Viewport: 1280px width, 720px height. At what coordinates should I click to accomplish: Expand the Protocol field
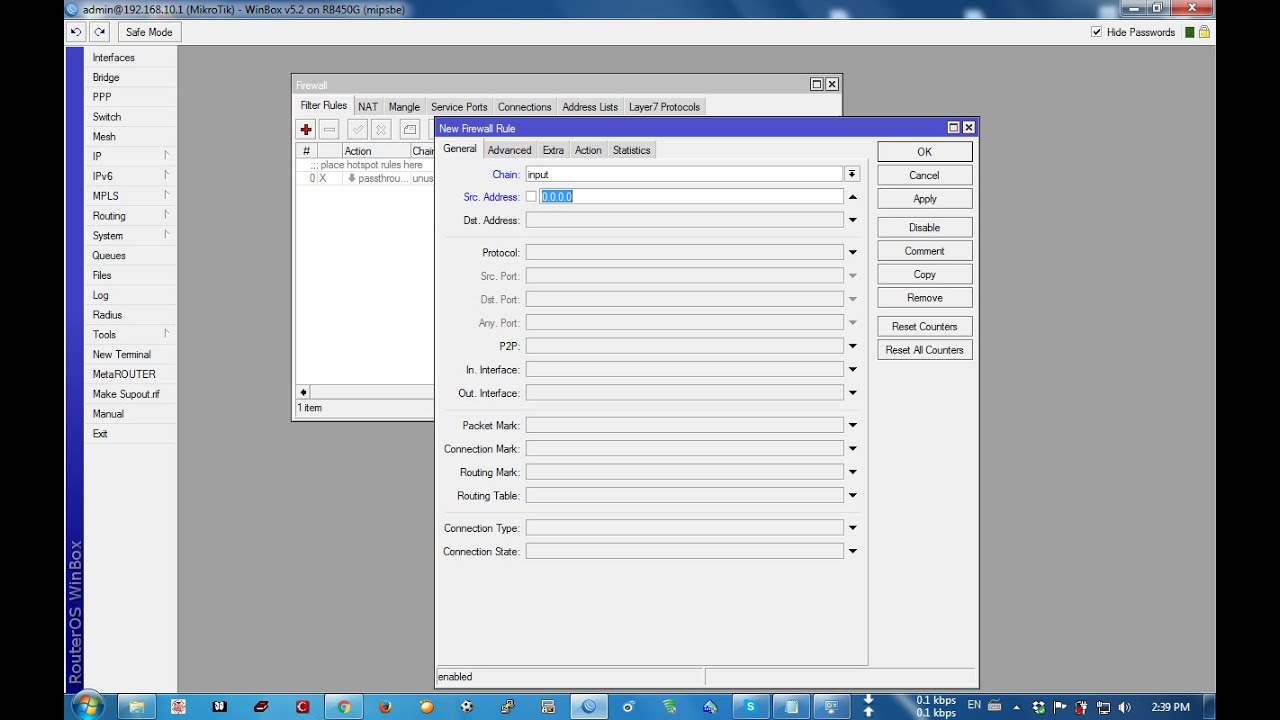click(853, 252)
